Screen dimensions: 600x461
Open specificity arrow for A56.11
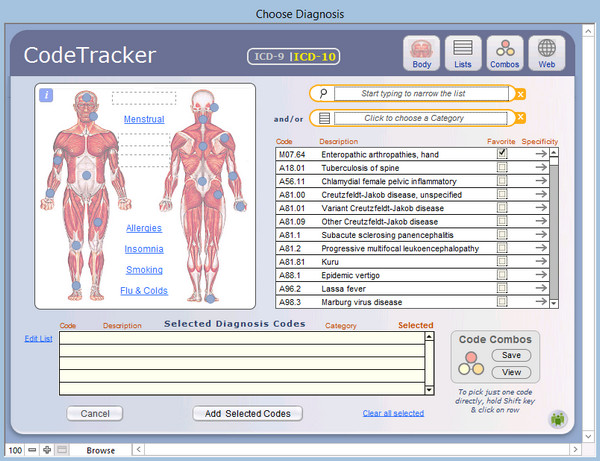[541, 181]
